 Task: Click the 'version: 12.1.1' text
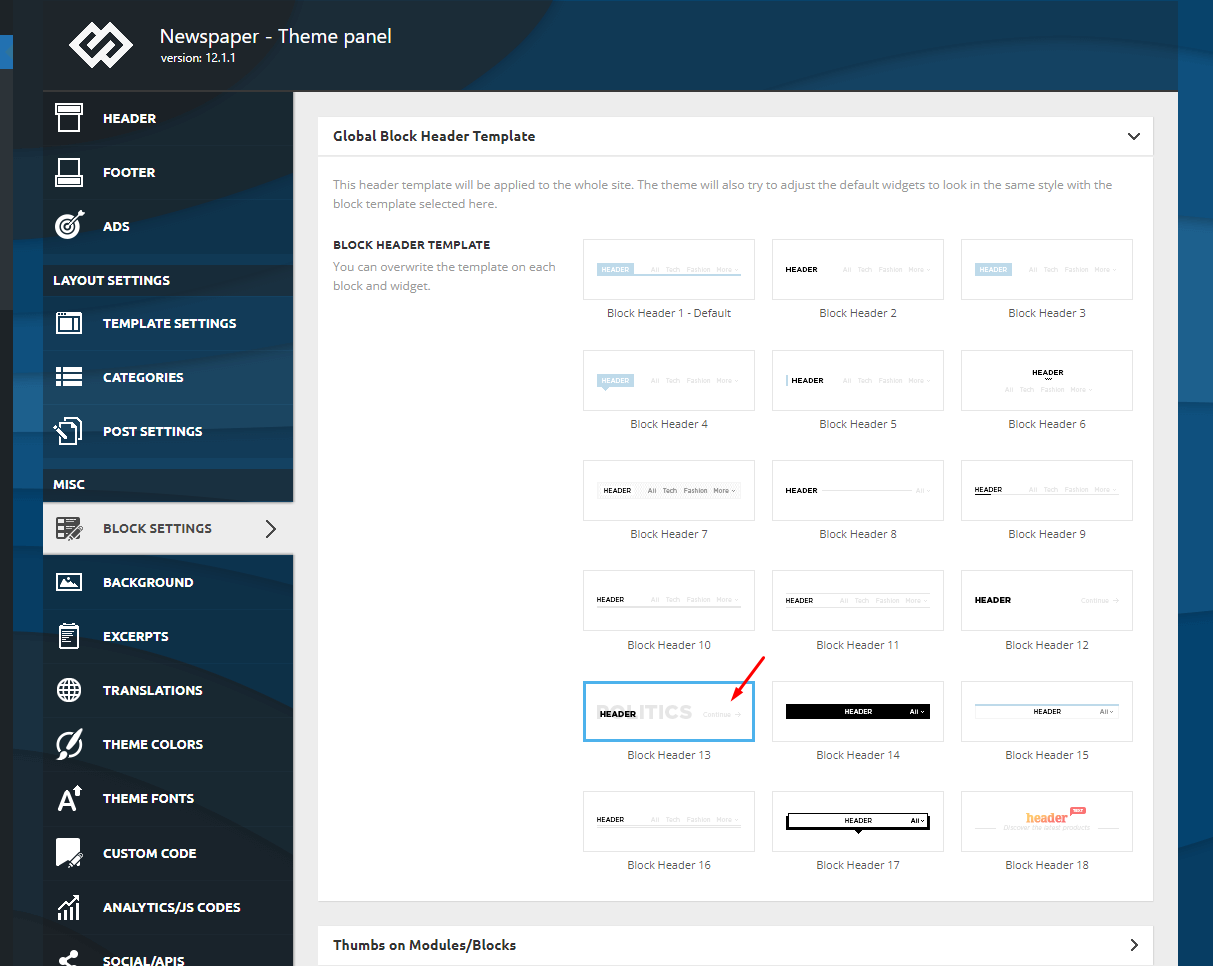198,58
